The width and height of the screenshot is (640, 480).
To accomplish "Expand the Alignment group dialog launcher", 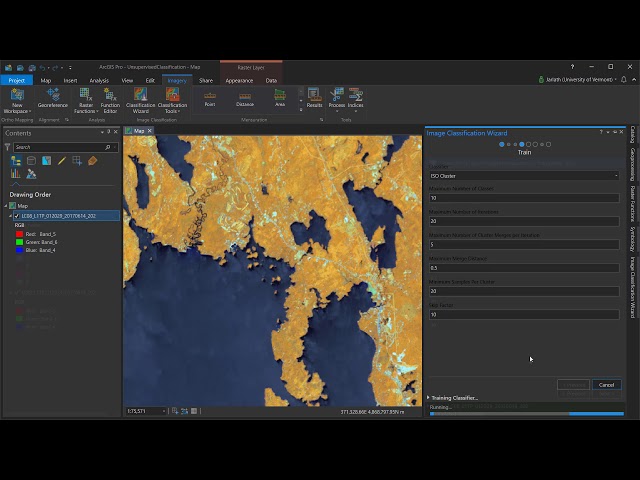I will coord(67,120).
